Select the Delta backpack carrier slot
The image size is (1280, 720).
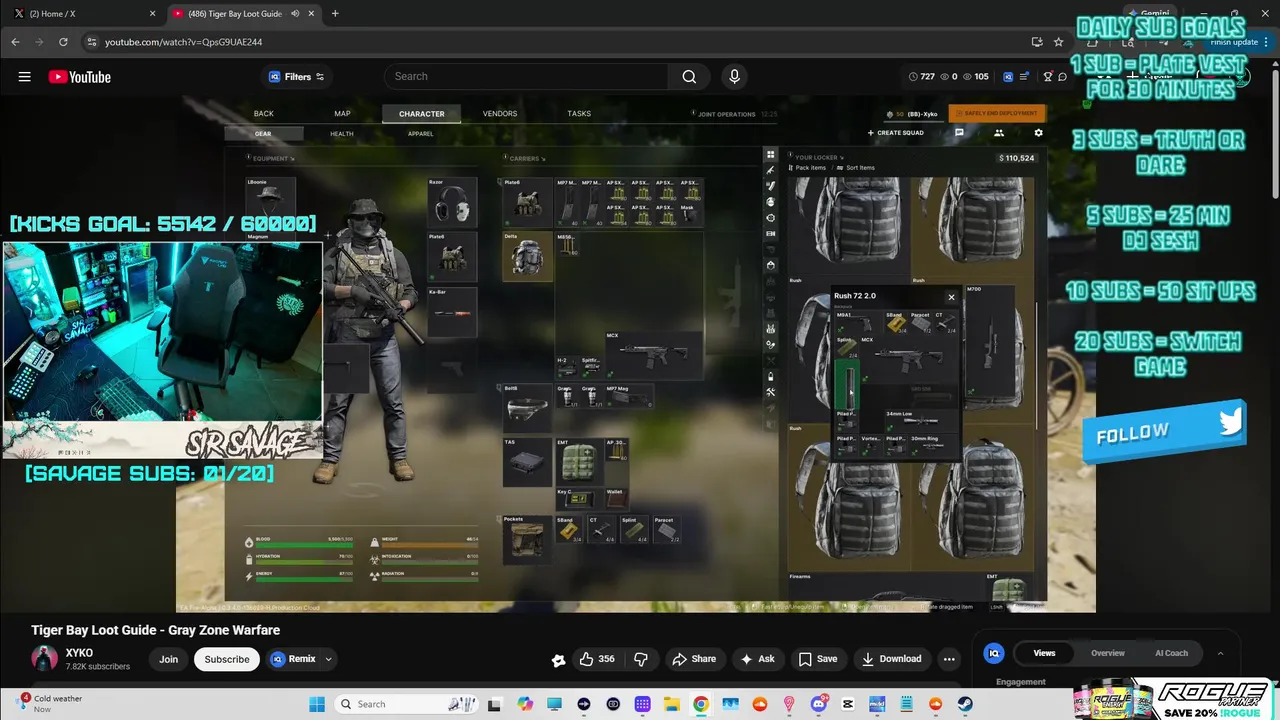pos(527,256)
